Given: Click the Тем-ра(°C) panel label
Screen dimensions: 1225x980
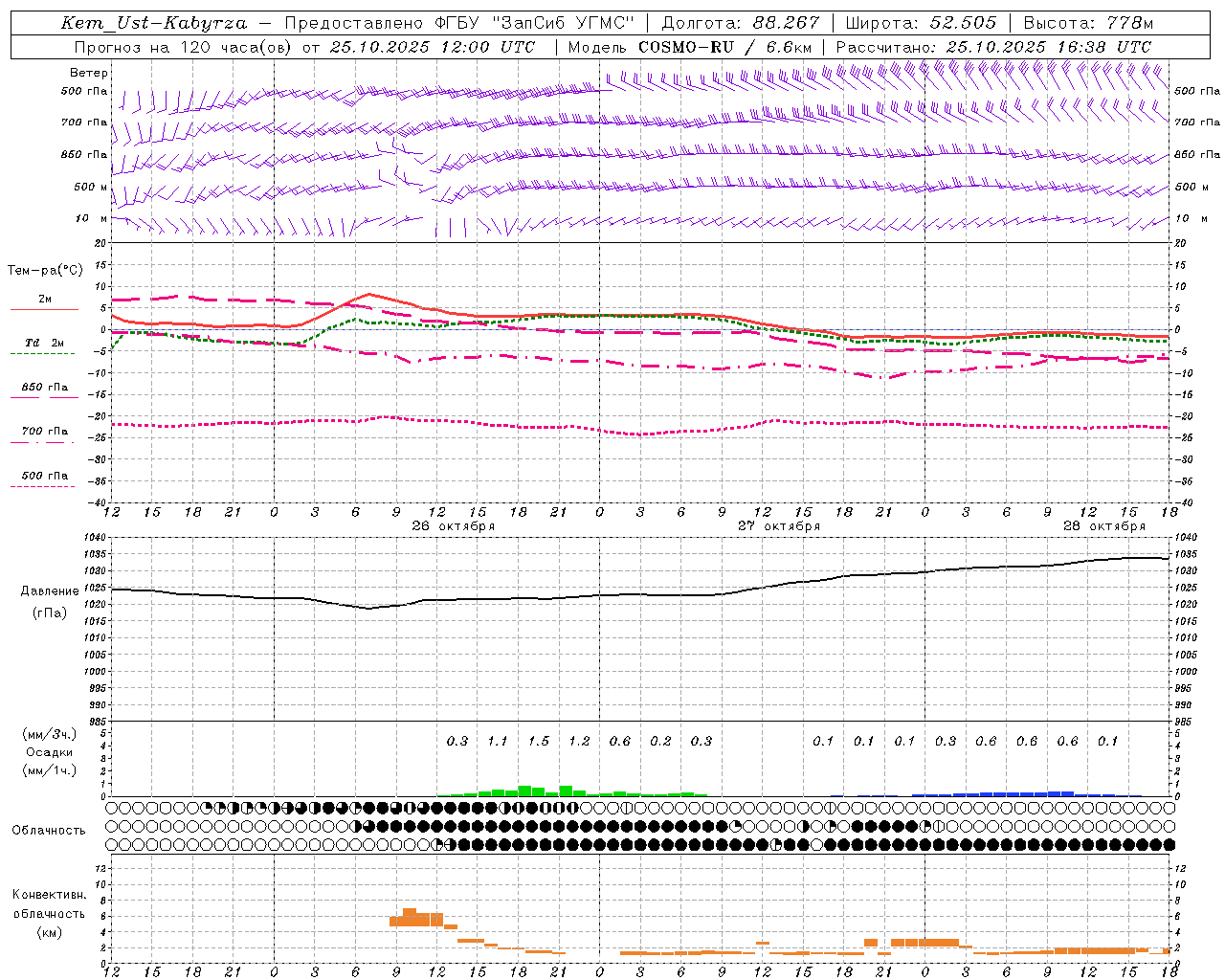Looking at the screenshot, I should click(x=45, y=271).
